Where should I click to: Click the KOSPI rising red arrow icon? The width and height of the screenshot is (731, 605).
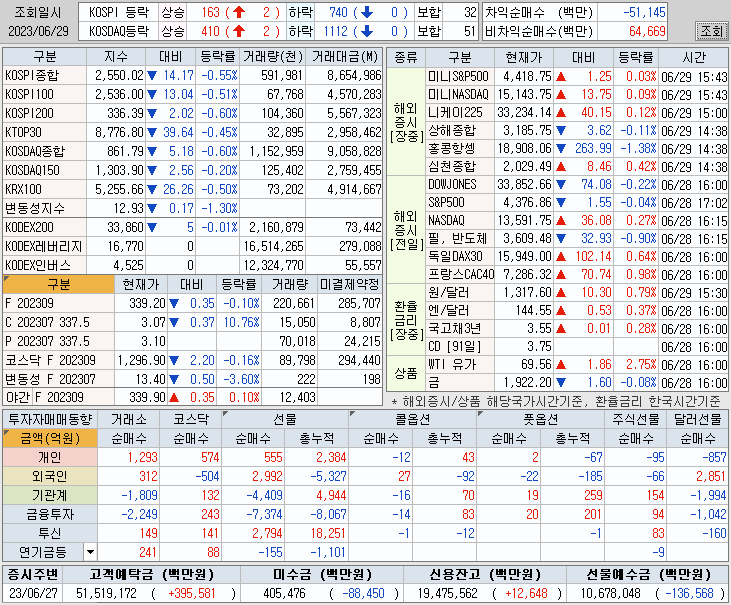tap(239, 12)
